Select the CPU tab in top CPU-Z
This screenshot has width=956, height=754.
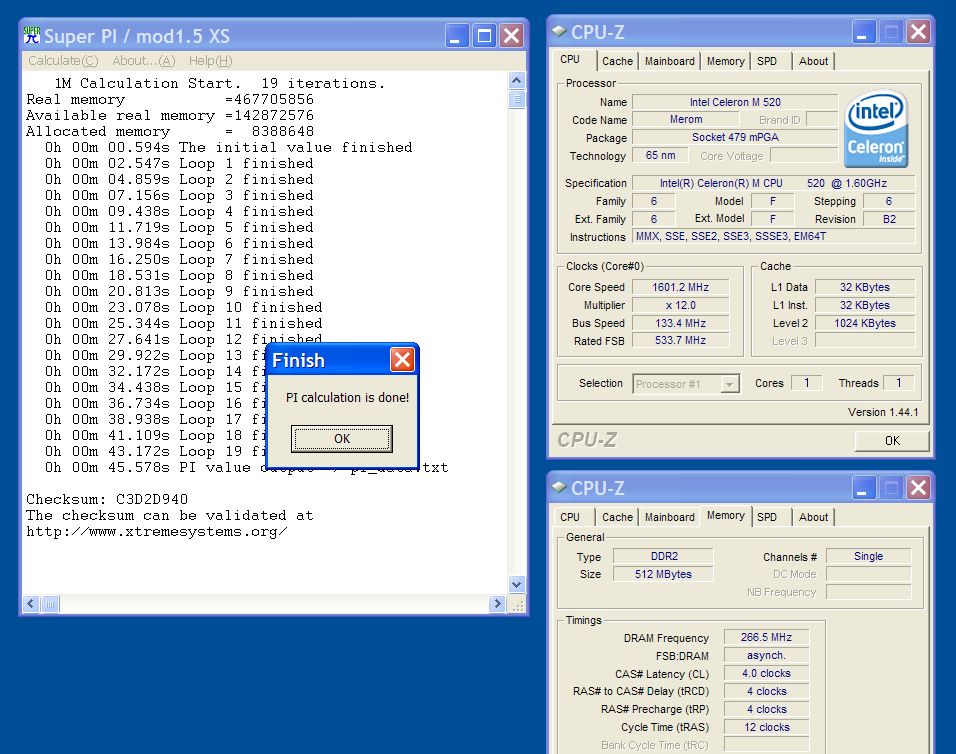pos(570,59)
